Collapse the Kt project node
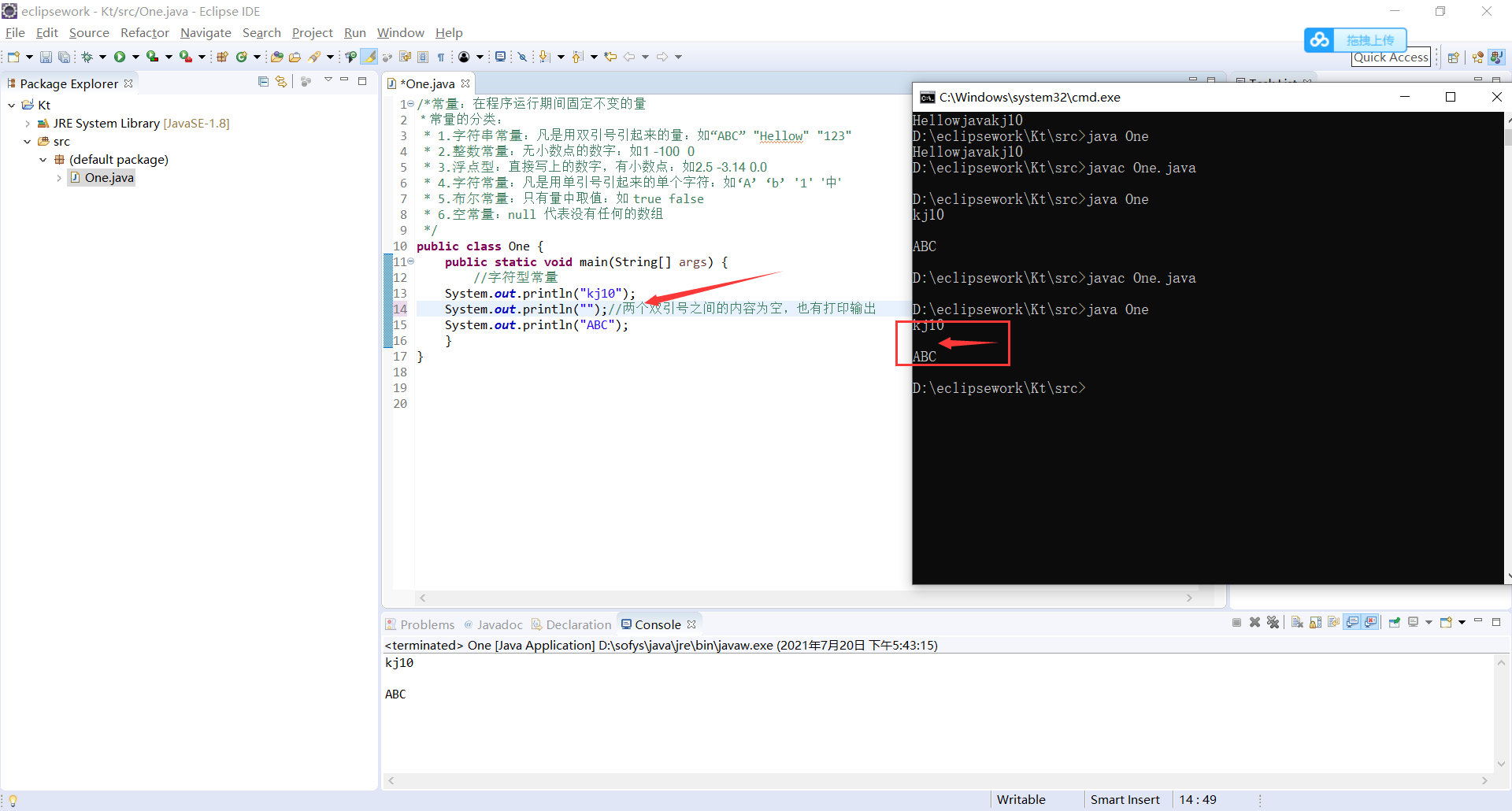 click(x=12, y=105)
